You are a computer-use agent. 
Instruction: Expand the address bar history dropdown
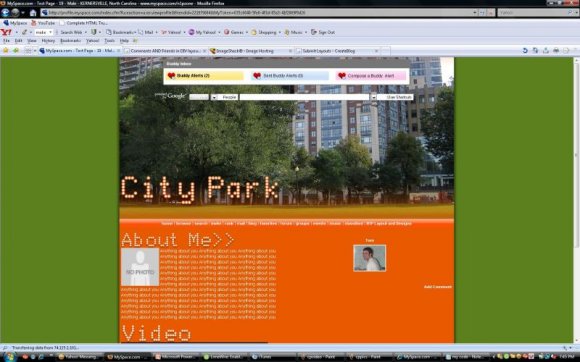coord(475,13)
